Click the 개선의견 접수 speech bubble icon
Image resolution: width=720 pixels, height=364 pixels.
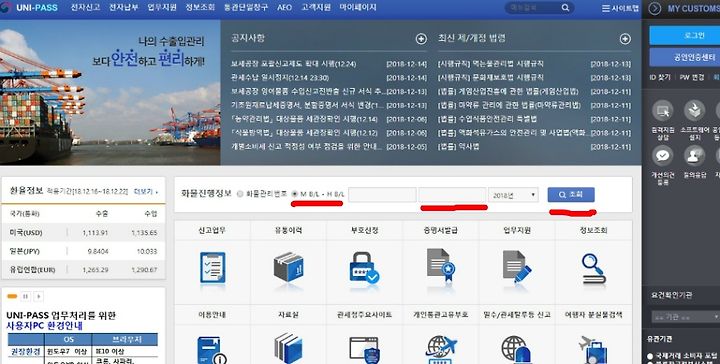pyautogui.click(x=662, y=156)
